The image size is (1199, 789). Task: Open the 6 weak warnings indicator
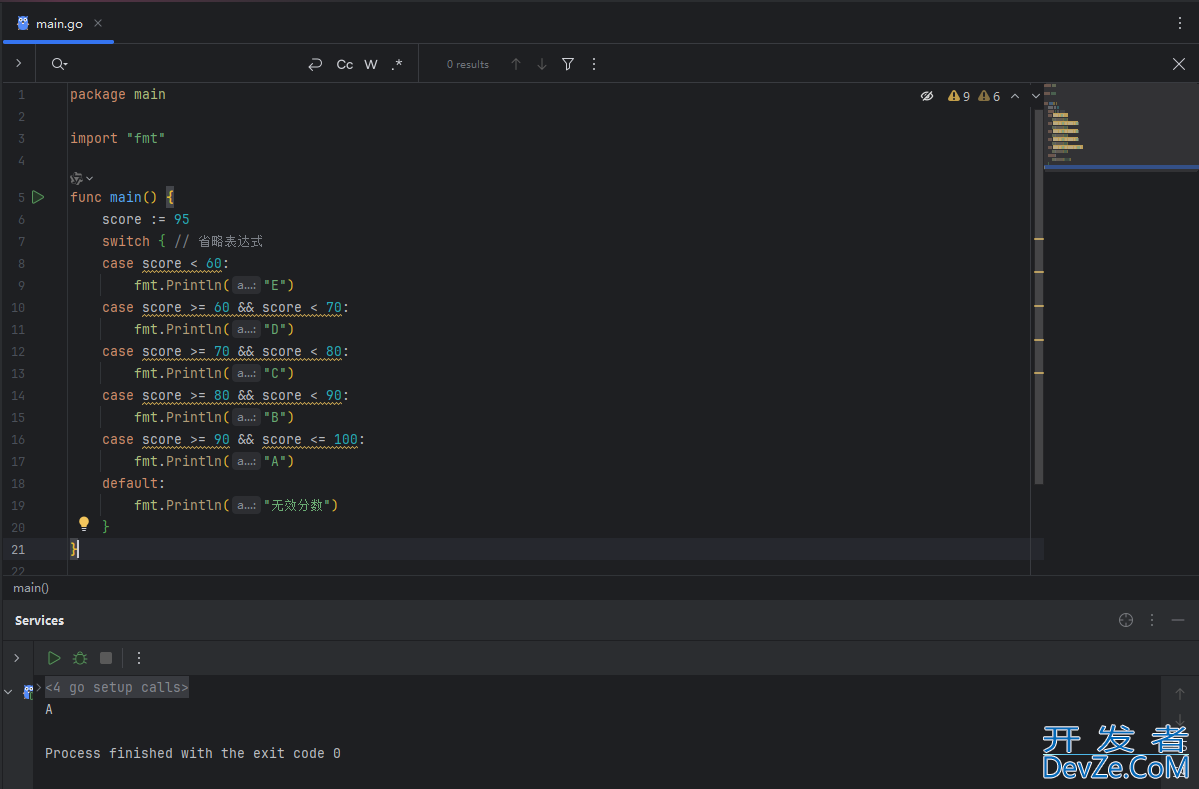pyautogui.click(x=989, y=96)
